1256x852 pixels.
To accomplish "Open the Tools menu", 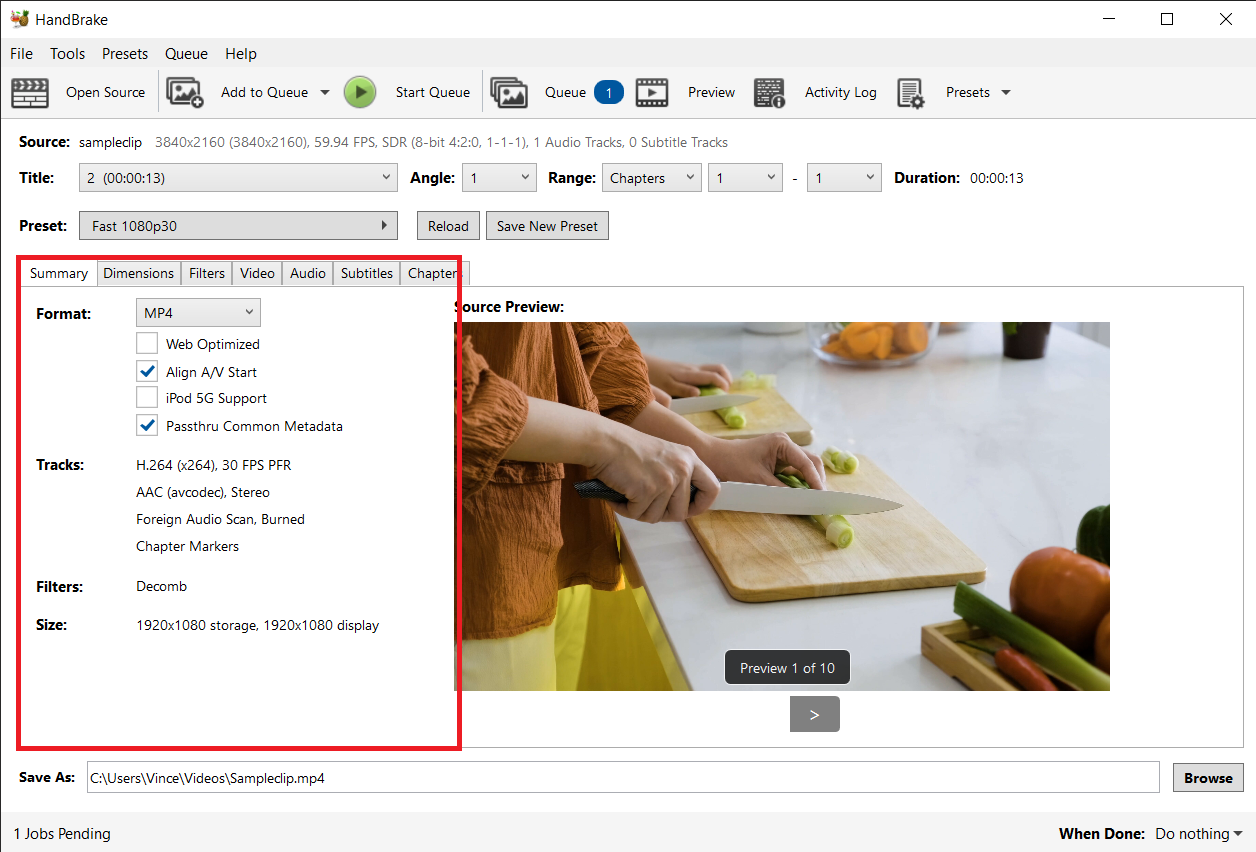I will 67,53.
